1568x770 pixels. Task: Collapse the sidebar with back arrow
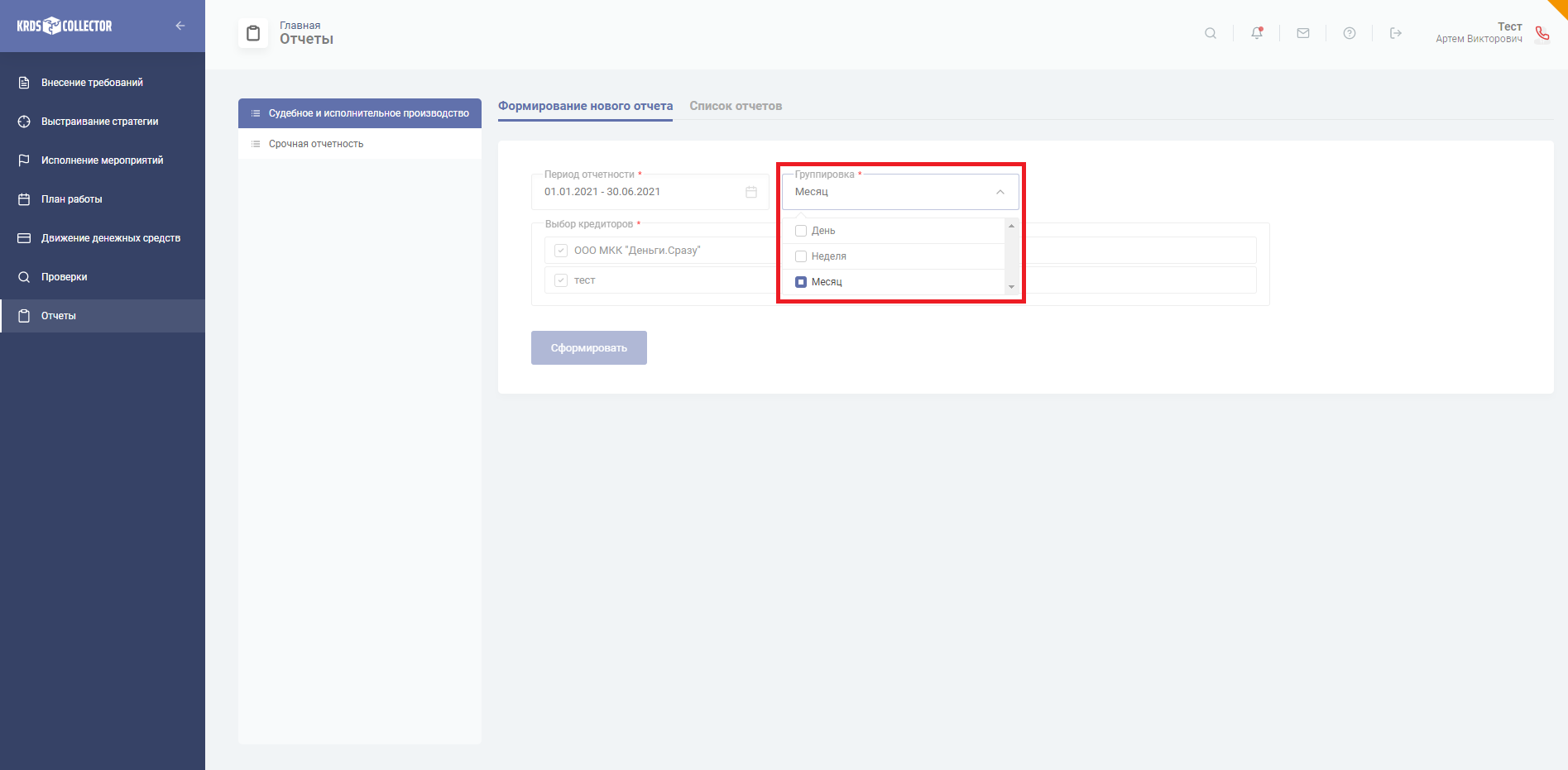click(180, 26)
